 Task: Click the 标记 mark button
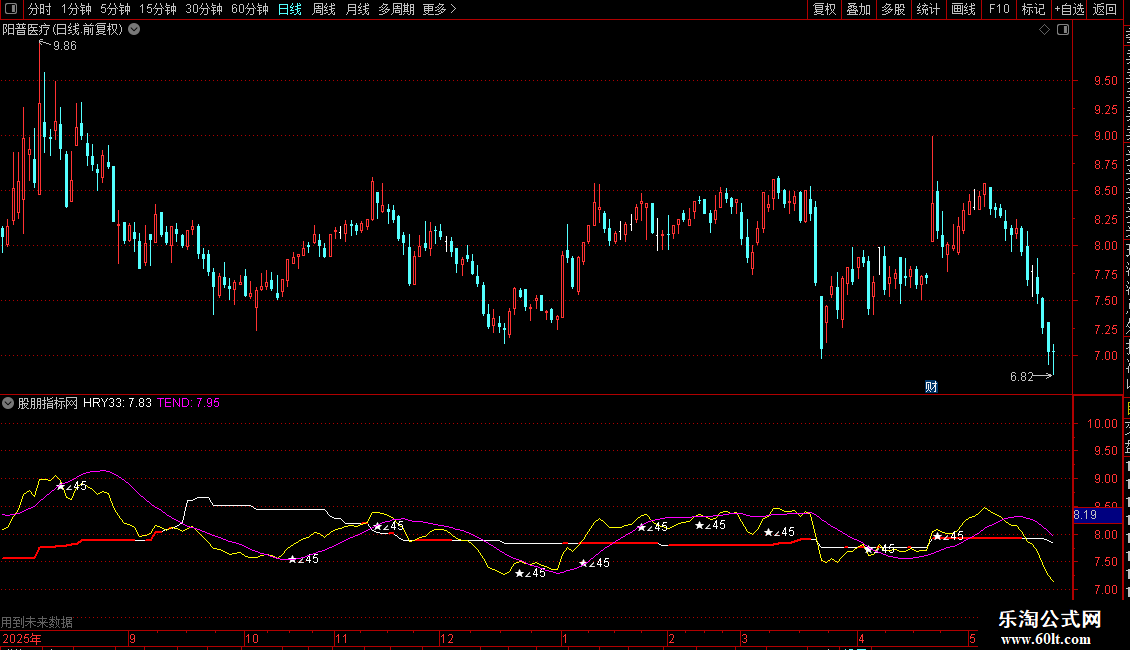1033,9
